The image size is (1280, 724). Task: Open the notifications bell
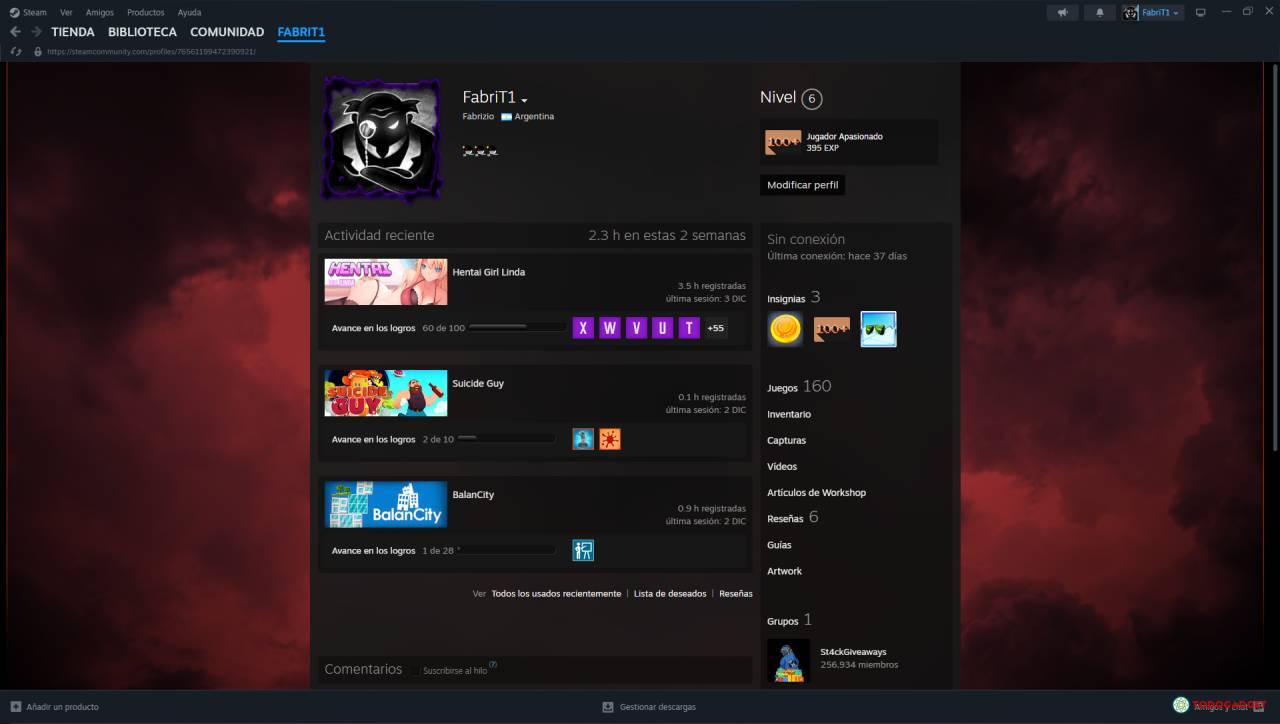point(1100,12)
